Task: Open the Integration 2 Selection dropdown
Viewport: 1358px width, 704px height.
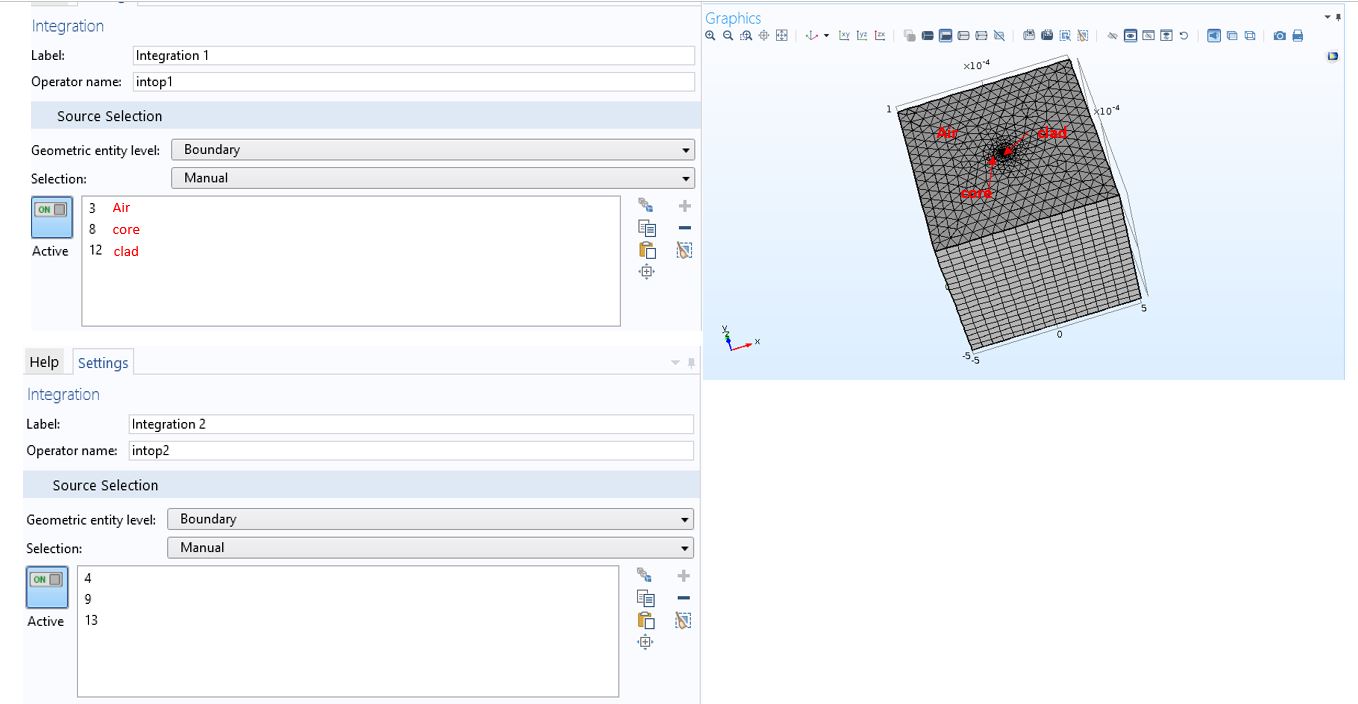Action: (x=430, y=548)
